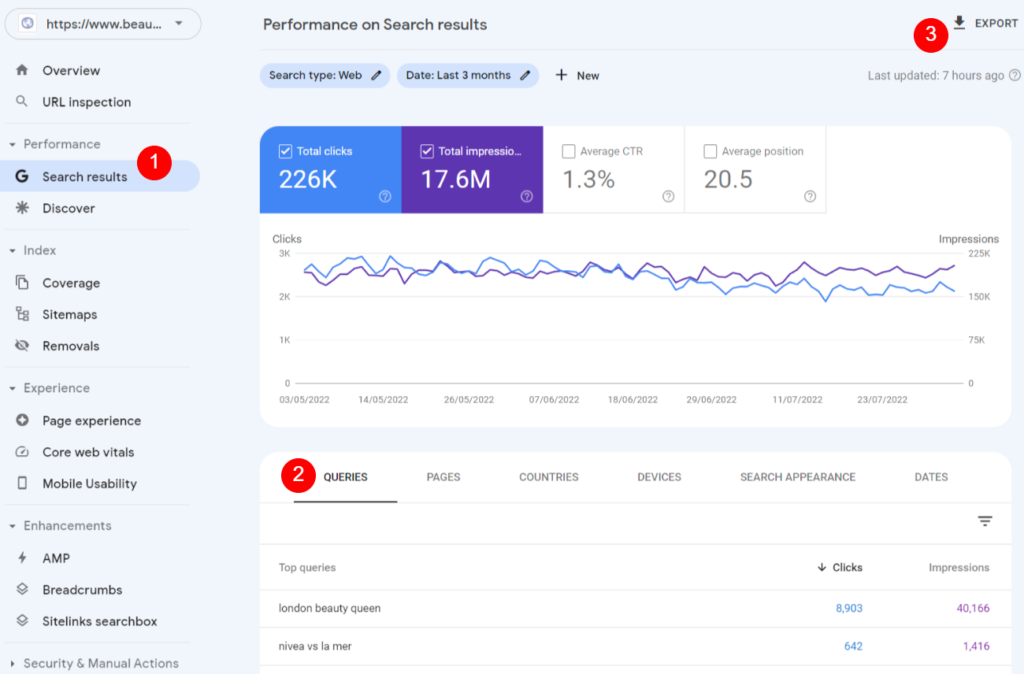Switch to the DEVICES tab

tap(659, 477)
